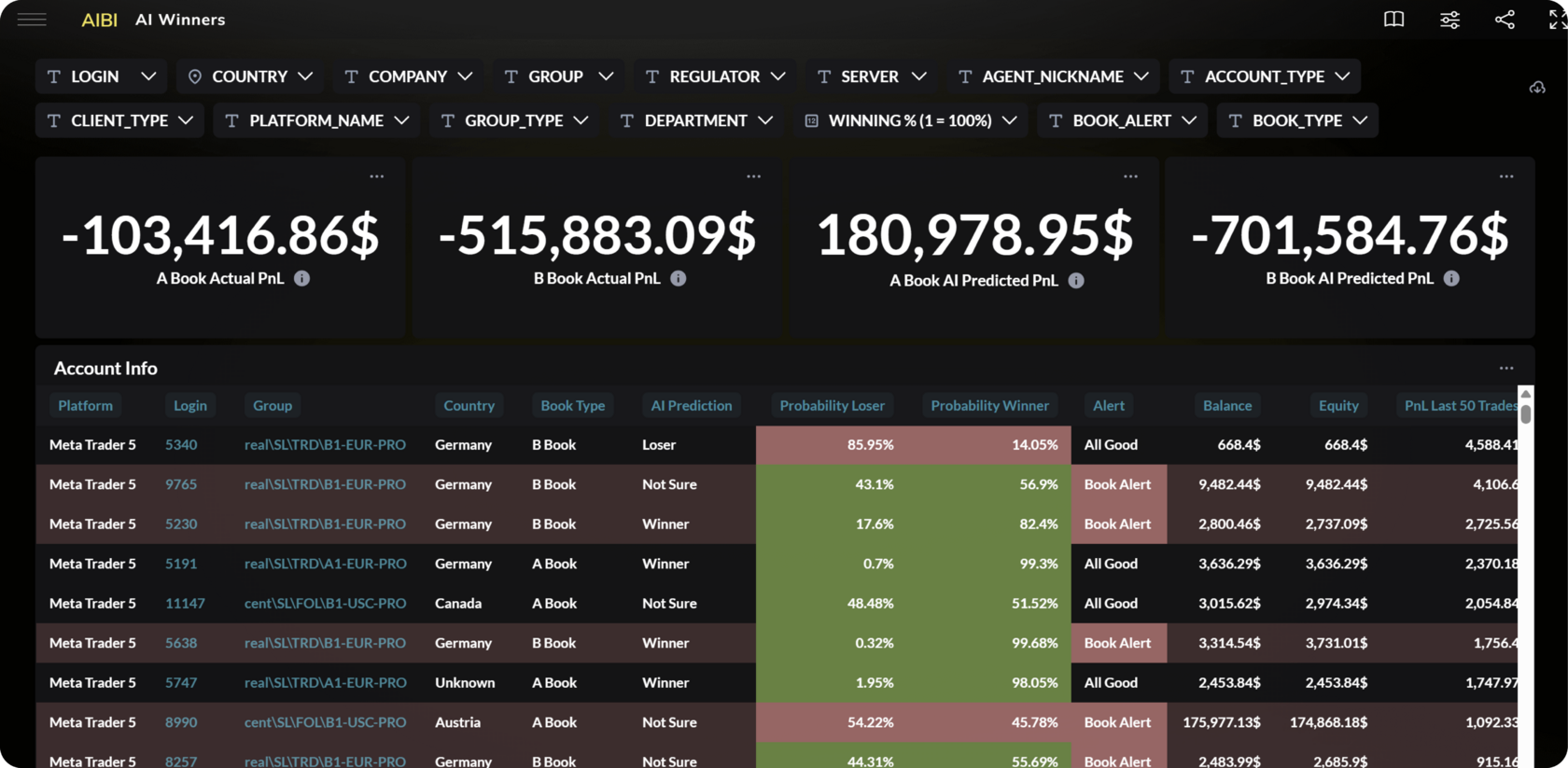
Task: Open B Book AI Predicted PnL card options
Action: click(x=1506, y=176)
